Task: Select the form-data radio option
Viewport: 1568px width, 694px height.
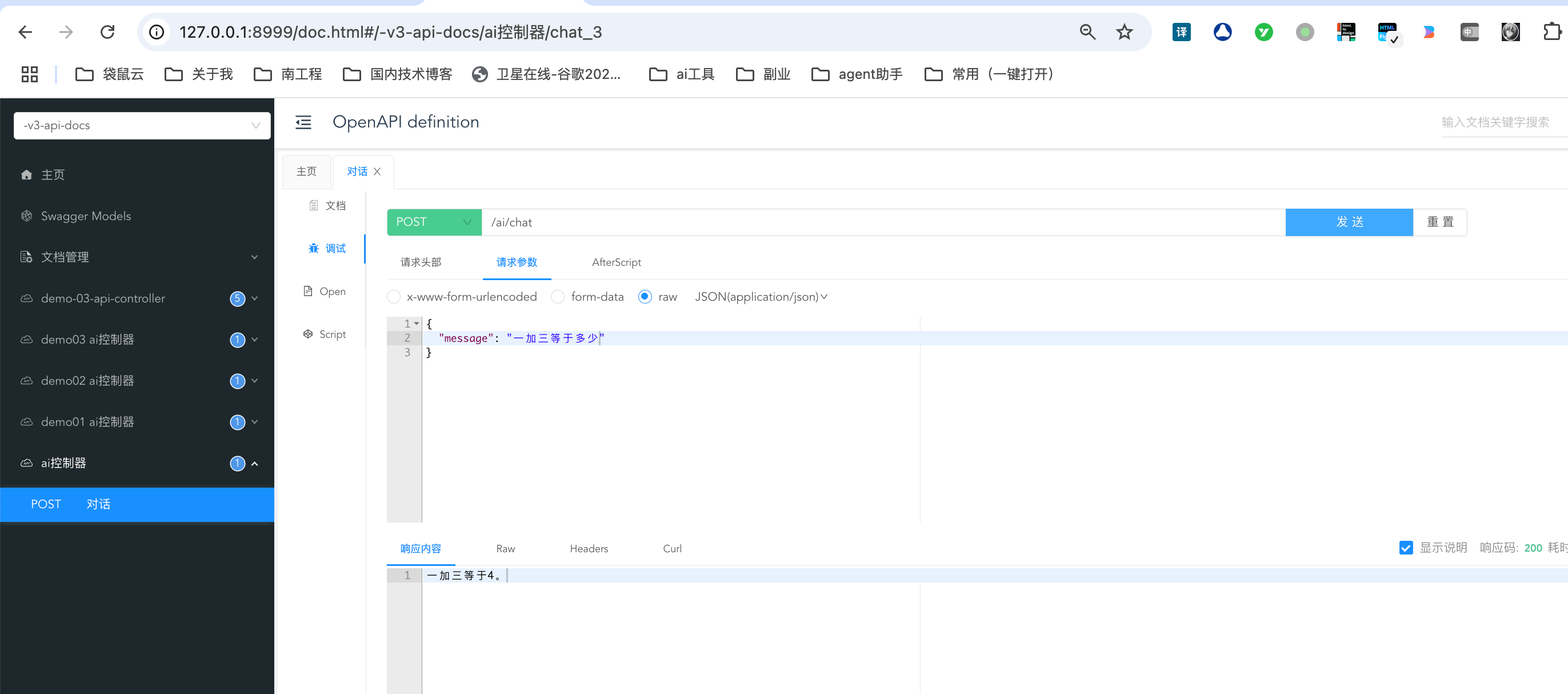Action: pos(558,297)
